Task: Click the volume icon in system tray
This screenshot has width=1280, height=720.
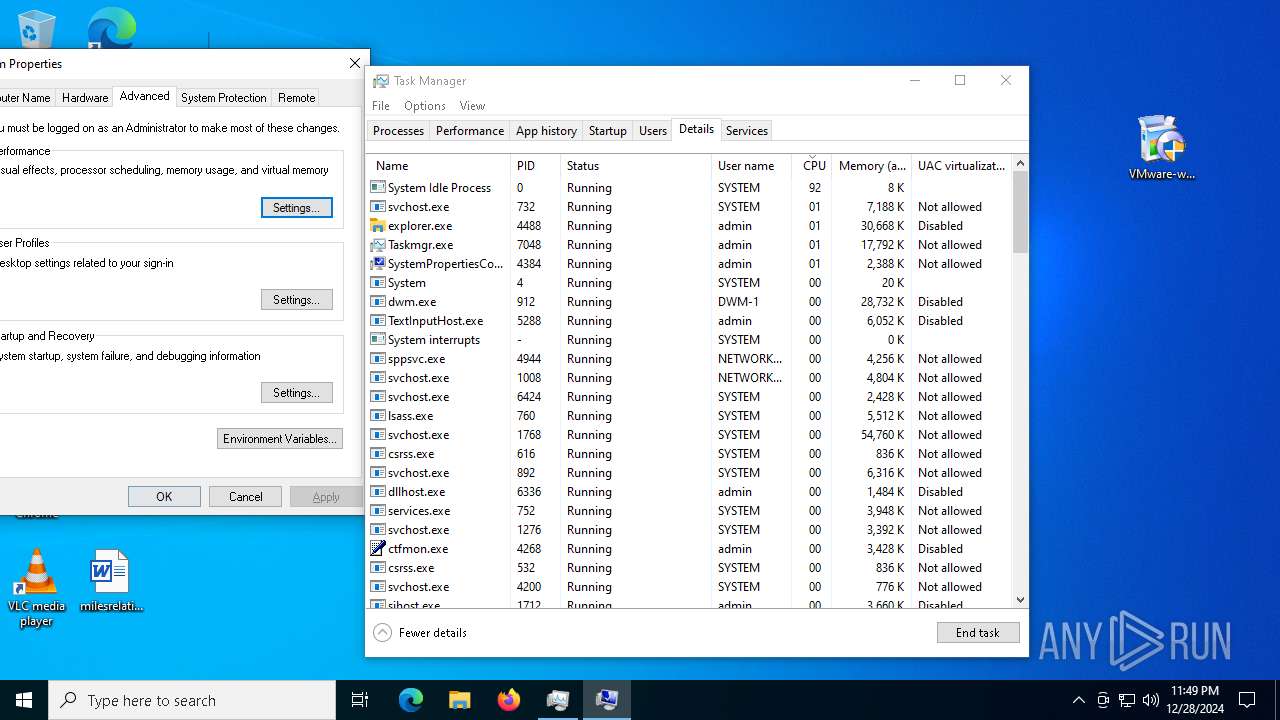Action: click(1151, 700)
